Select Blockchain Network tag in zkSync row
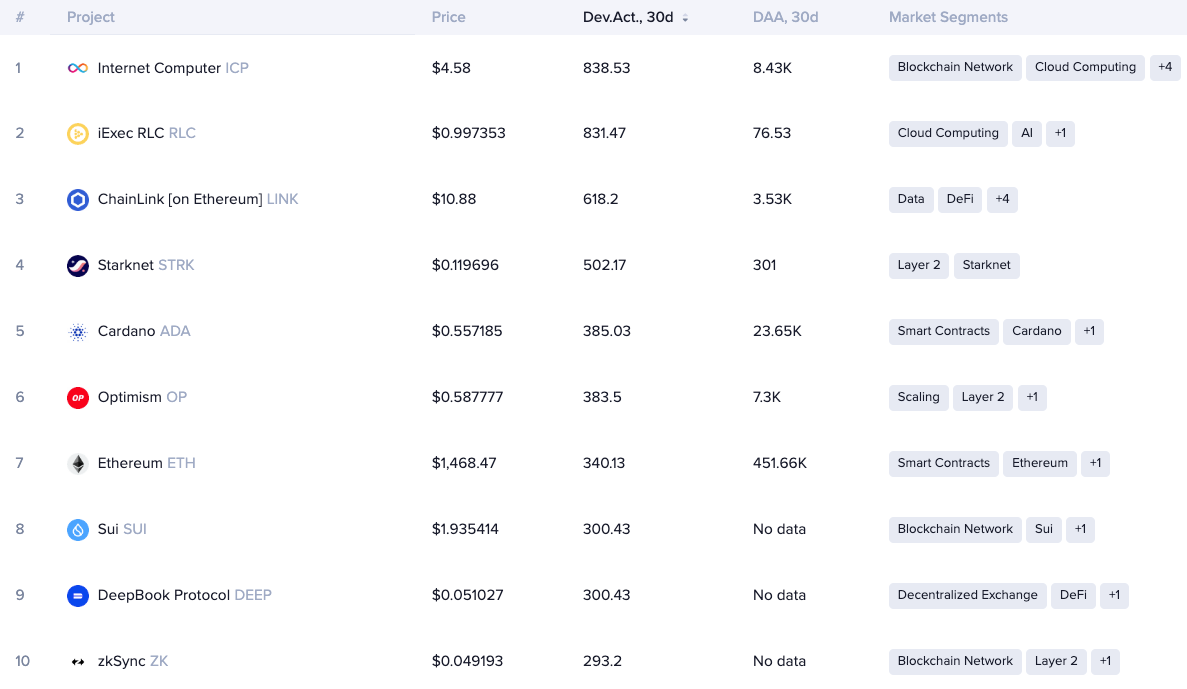Image resolution: width=1187 pixels, height=689 pixels. pyautogui.click(x=955, y=661)
